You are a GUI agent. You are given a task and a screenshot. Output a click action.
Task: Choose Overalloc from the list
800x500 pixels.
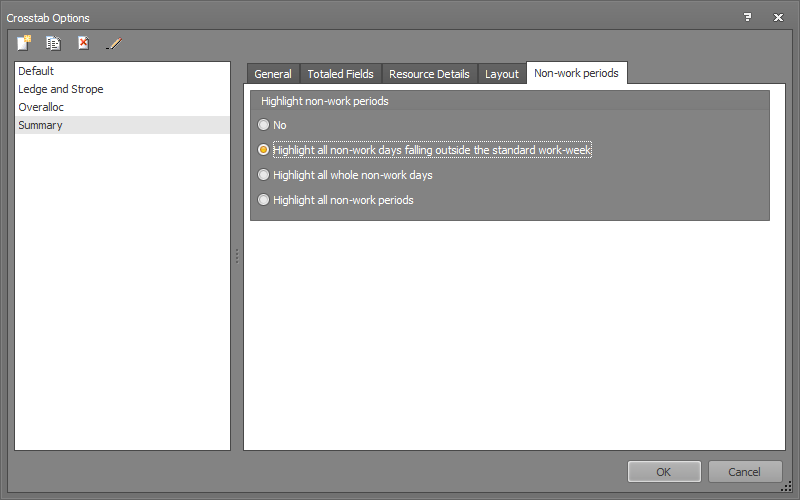pyautogui.click(x=41, y=107)
